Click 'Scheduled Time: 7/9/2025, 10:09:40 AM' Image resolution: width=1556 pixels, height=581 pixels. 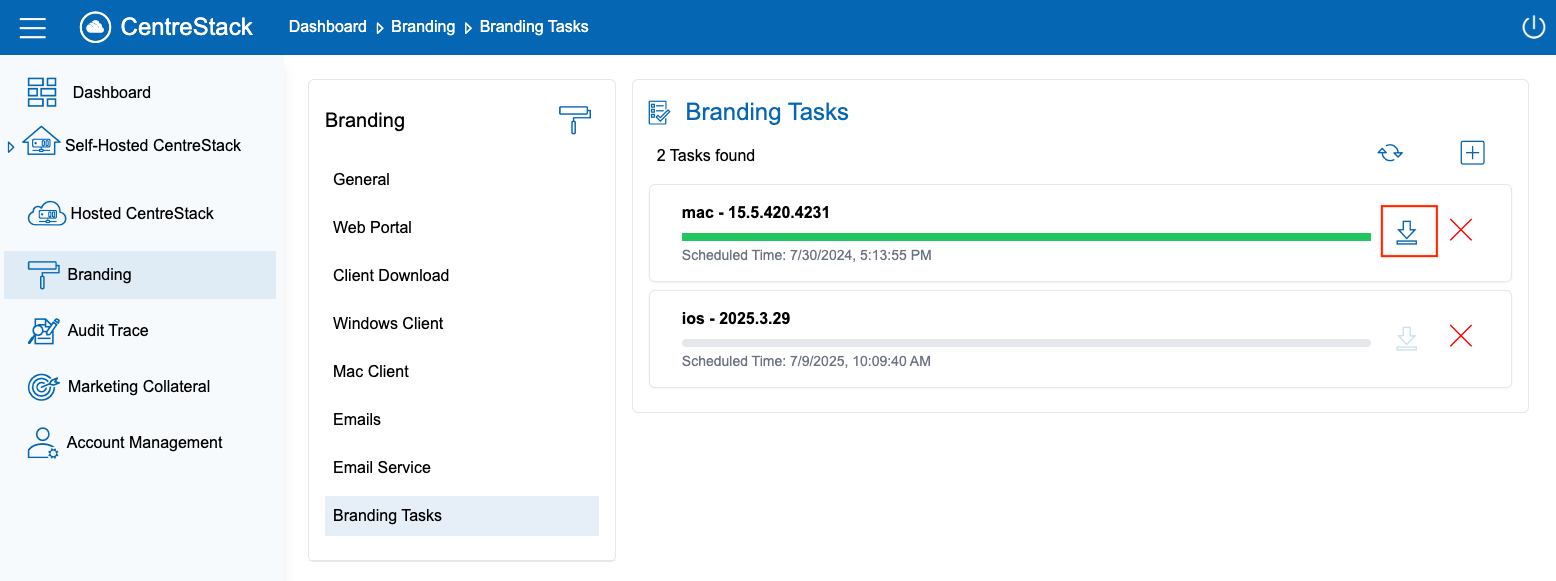point(806,361)
